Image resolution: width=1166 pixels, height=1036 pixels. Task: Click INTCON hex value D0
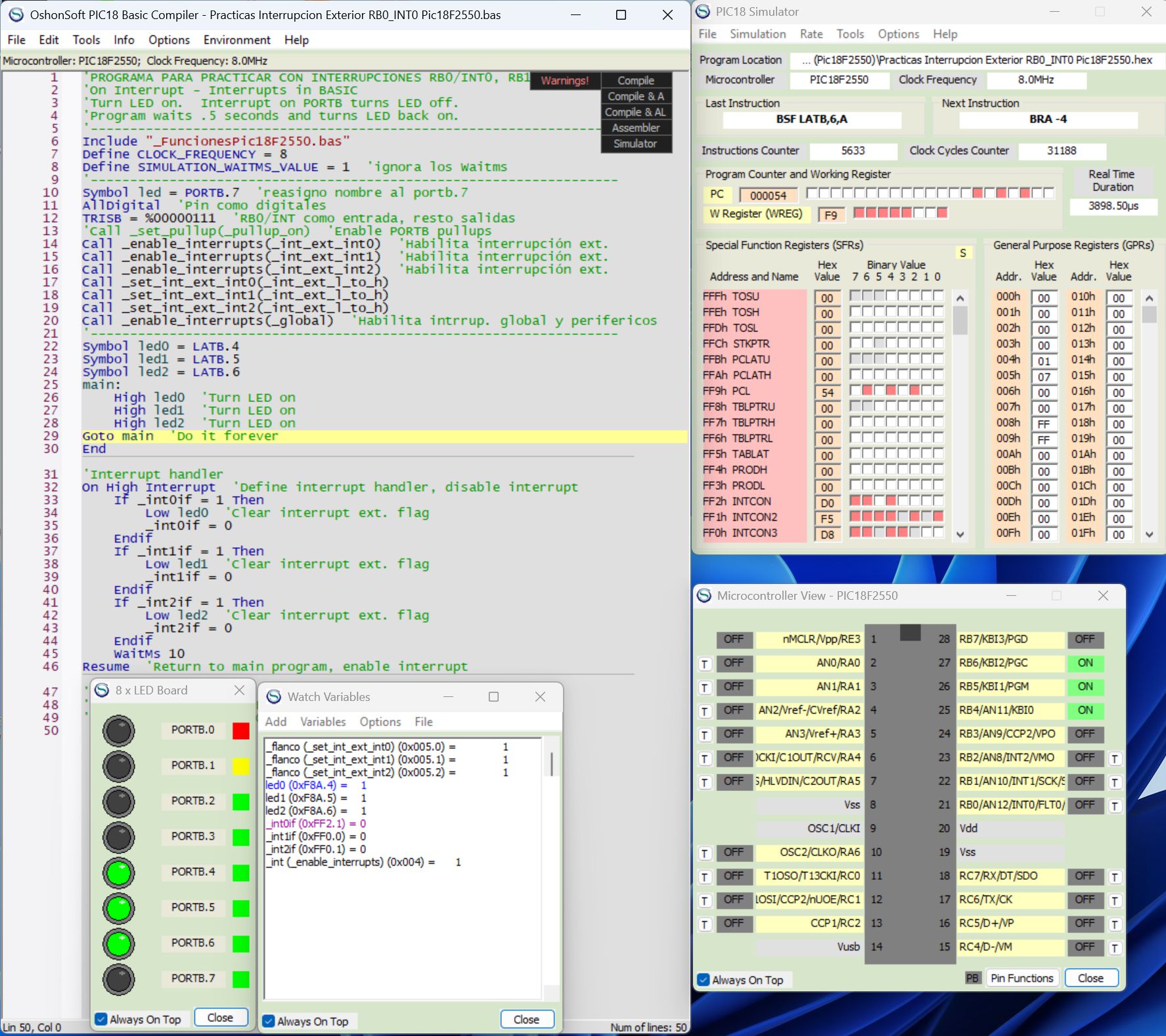tap(827, 503)
